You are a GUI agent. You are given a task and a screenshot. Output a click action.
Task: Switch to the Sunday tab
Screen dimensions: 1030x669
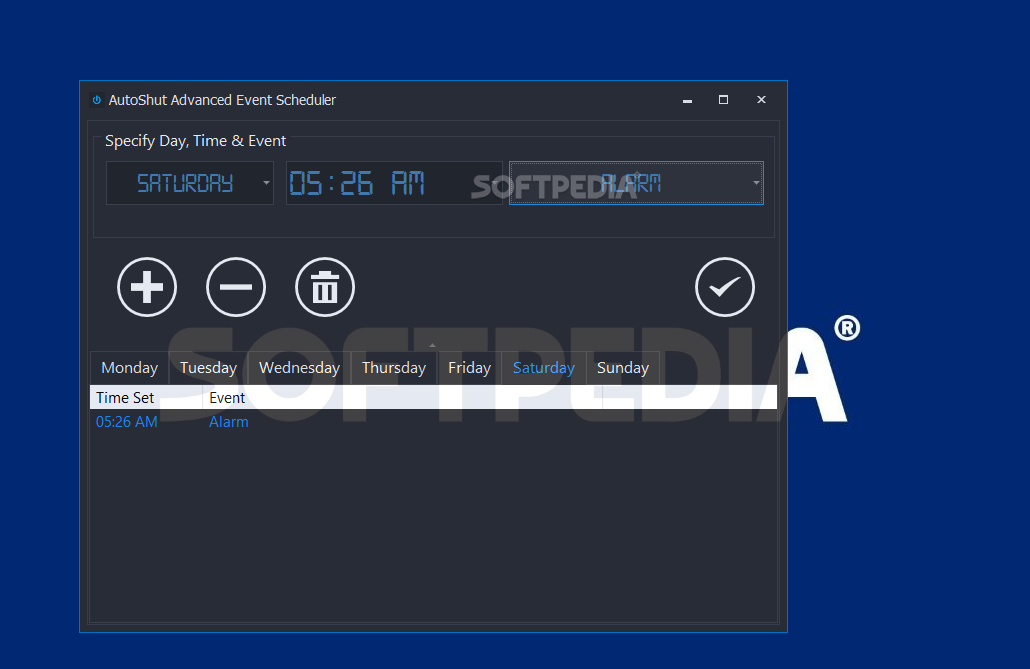[623, 368]
